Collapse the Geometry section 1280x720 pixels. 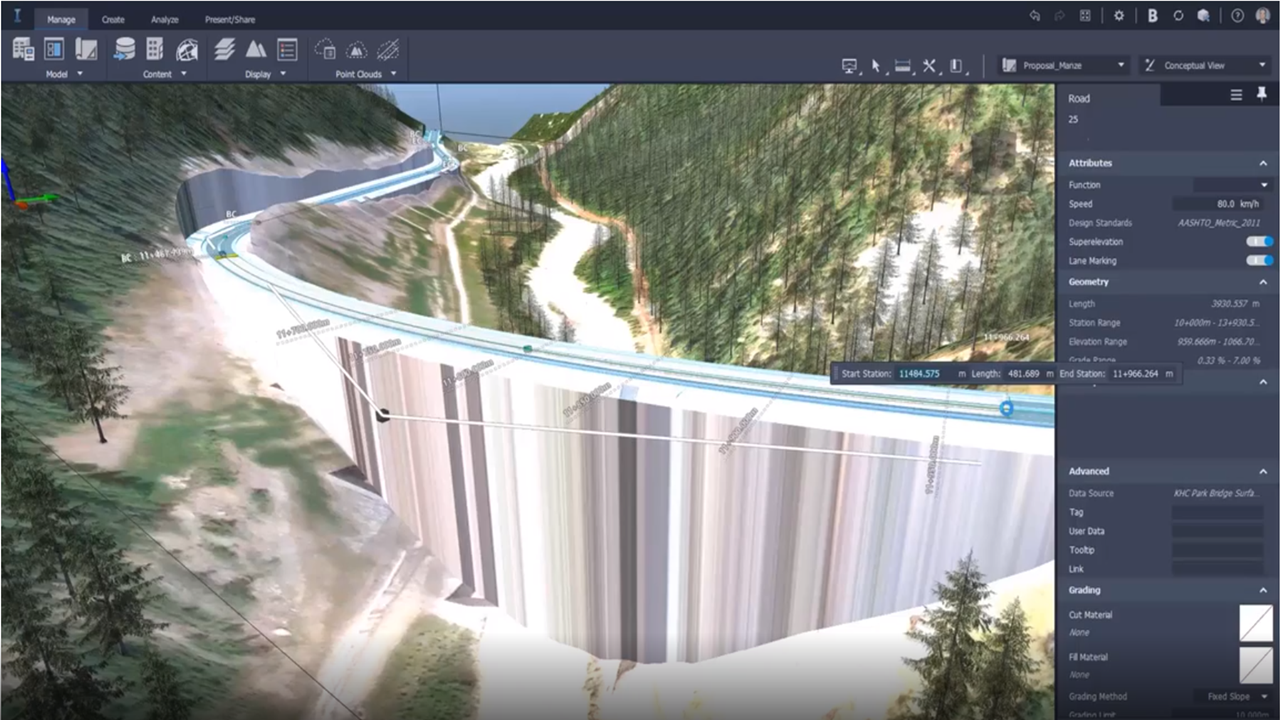pyautogui.click(x=1262, y=281)
